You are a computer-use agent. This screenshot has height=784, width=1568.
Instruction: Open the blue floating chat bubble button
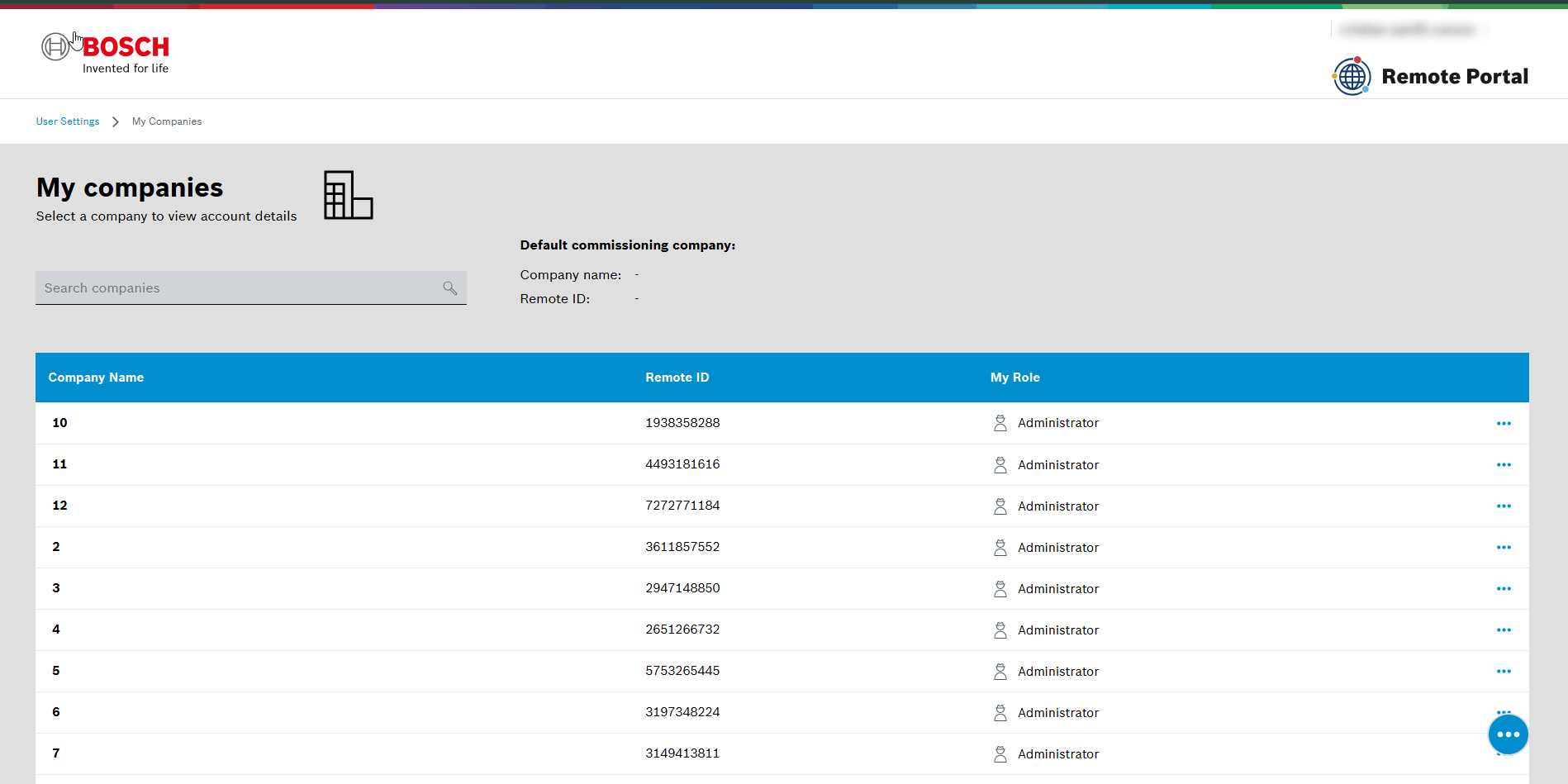[x=1508, y=734]
